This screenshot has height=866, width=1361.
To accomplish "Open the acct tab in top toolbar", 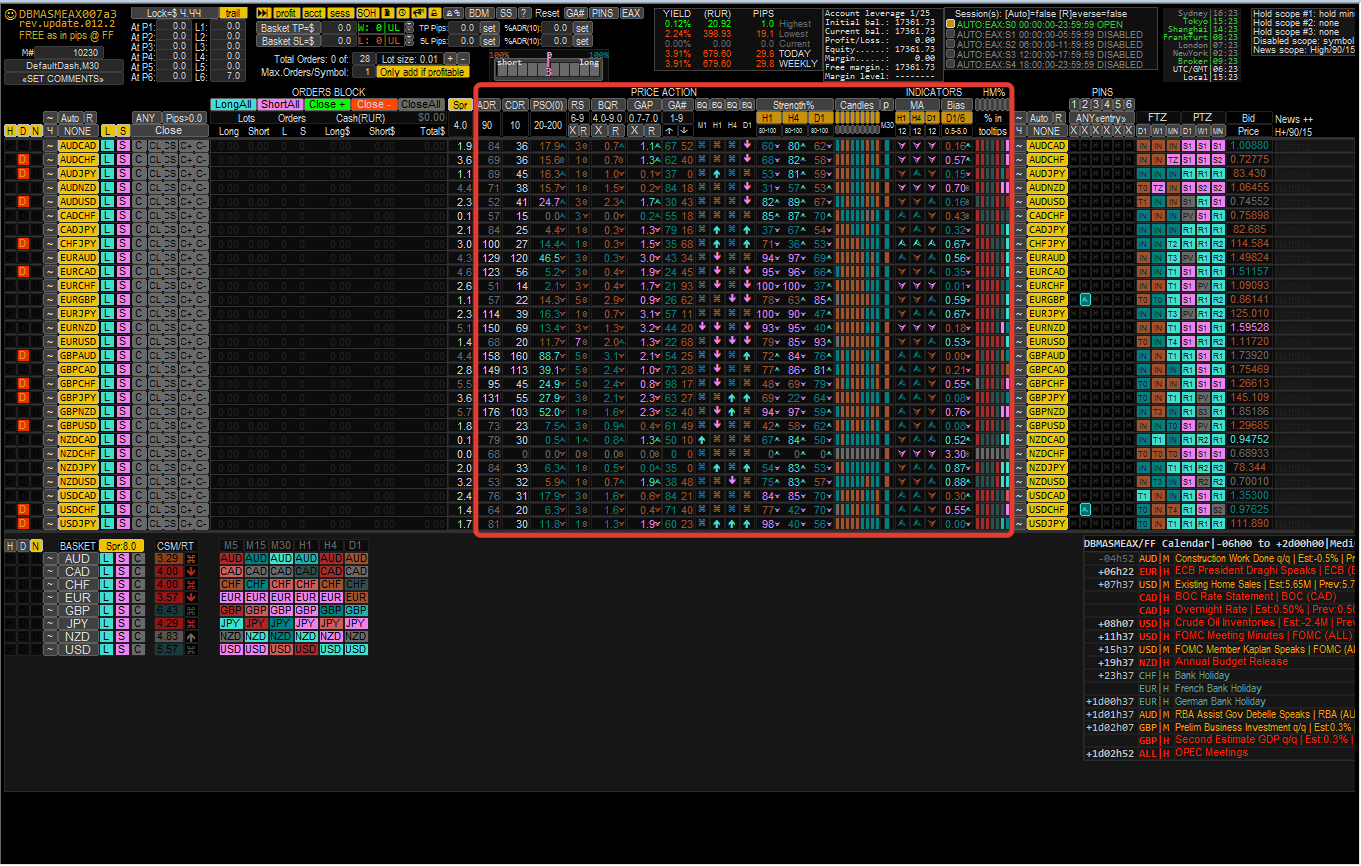I will [x=313, y=13].
